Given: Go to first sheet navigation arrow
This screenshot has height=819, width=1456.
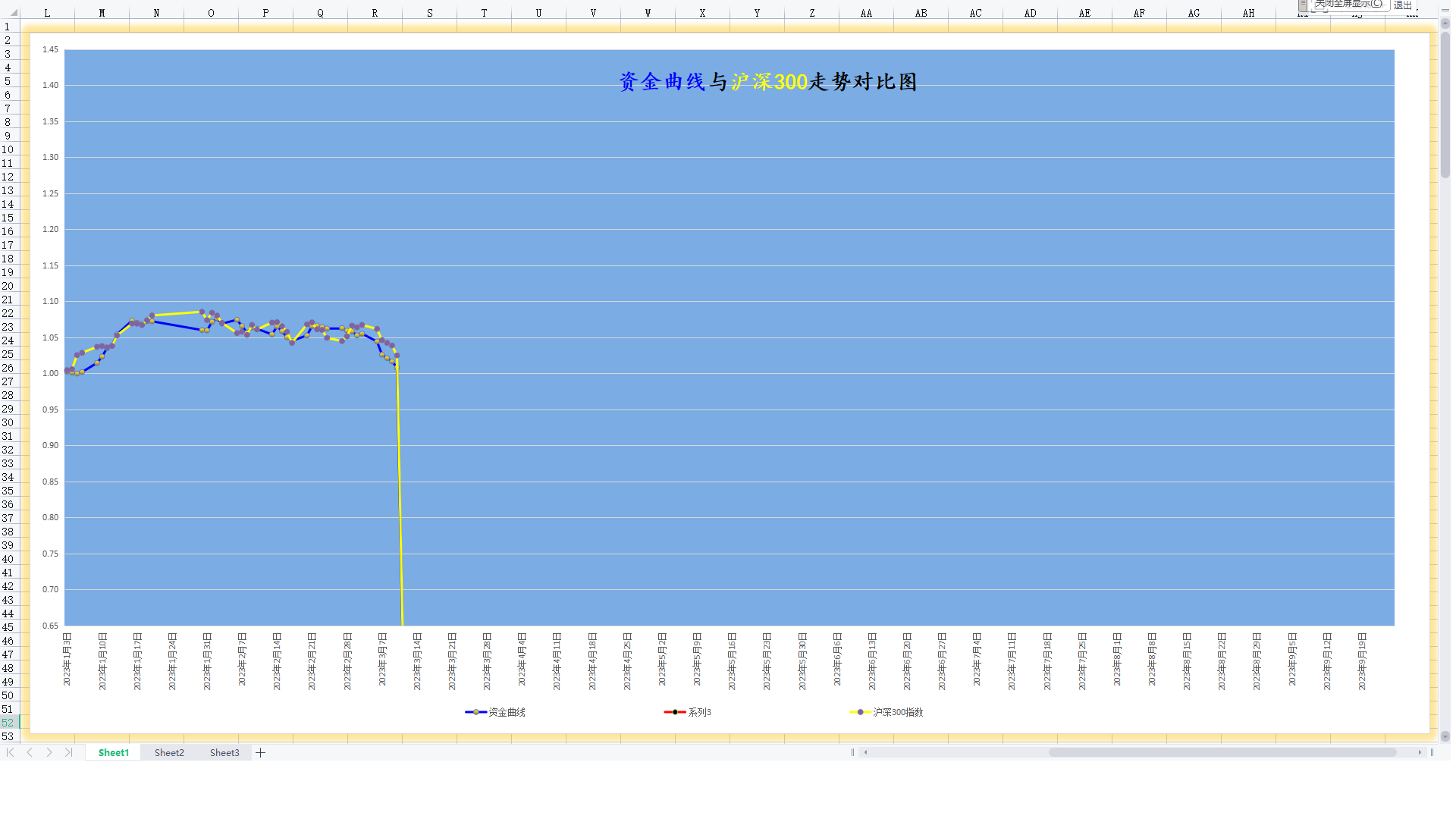Looking at the screenshot, I should point(11,752).
